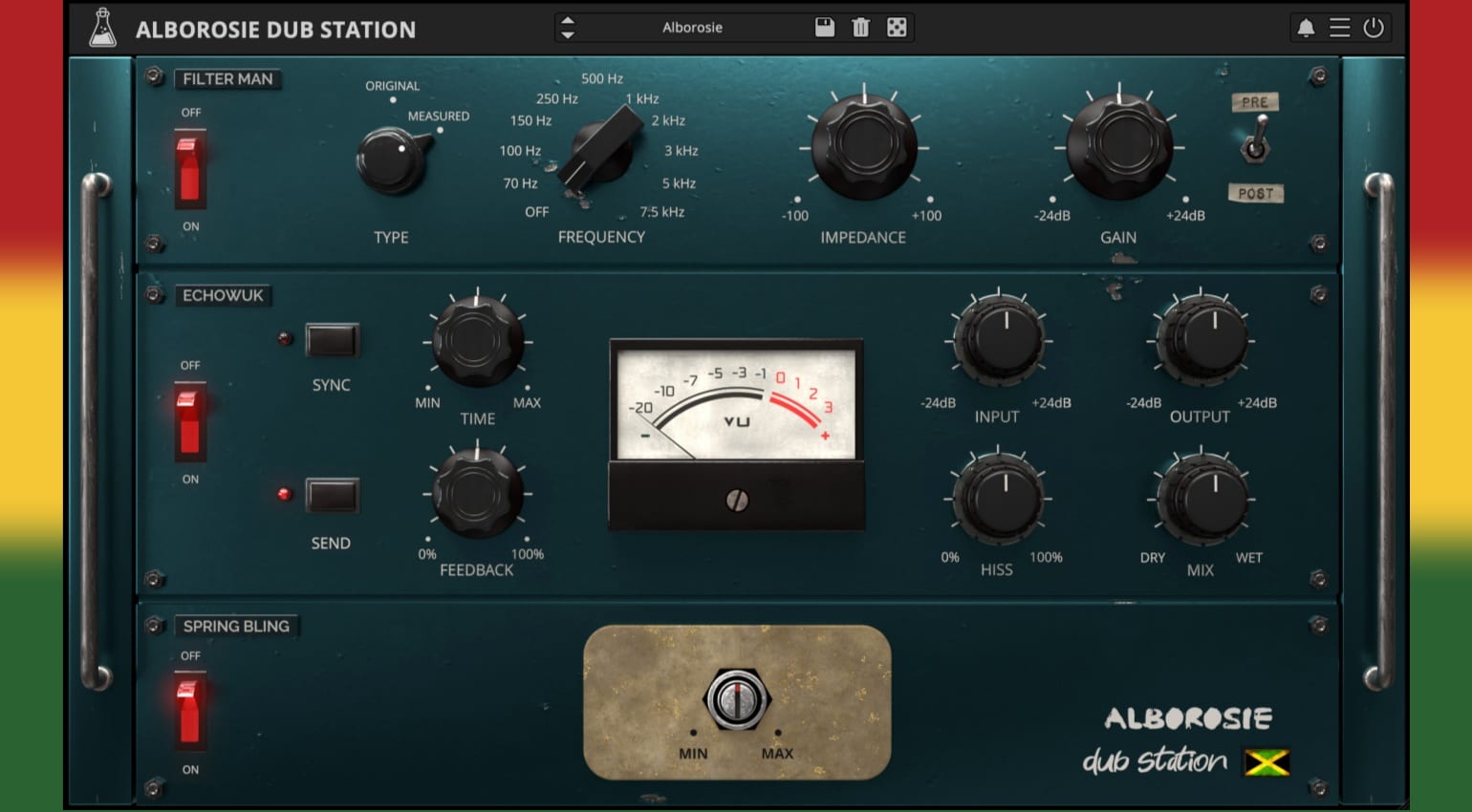Flip the PRE/POST toggle switch
This screenshot has width=1472, height=812.
[x=1256, y=148]
